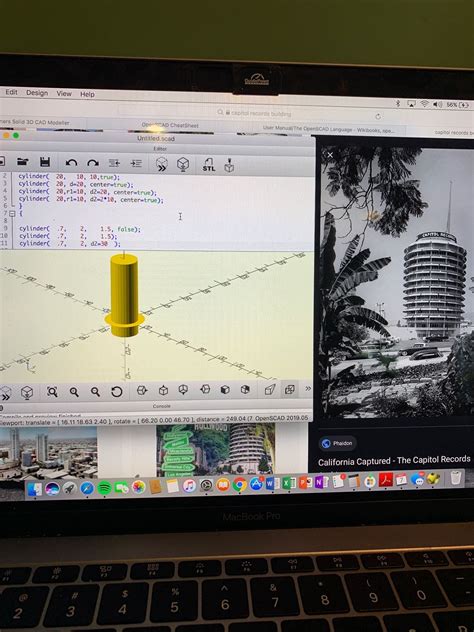Undo the last edit in the editor toolbar

[x=71, y=163]
